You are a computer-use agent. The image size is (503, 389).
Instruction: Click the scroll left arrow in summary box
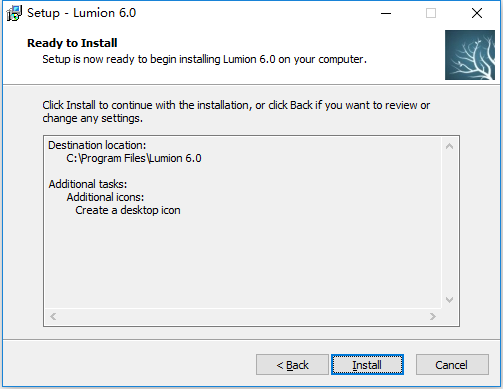point(53,316)
